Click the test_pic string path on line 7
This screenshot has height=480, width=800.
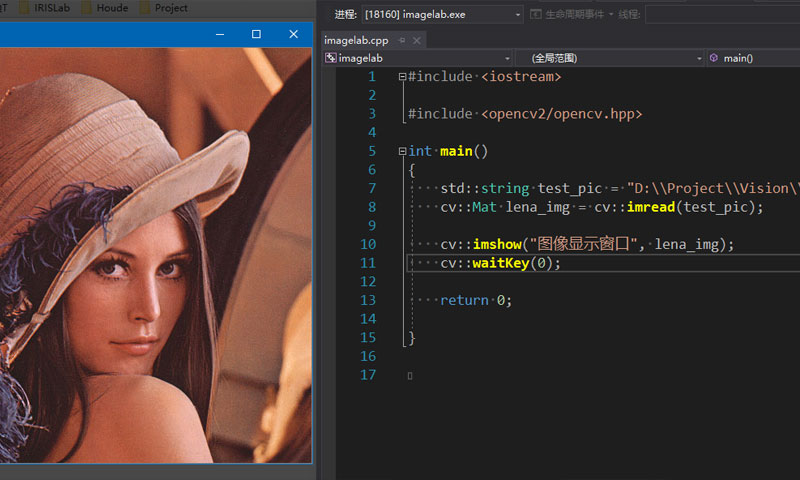[713, 188]
